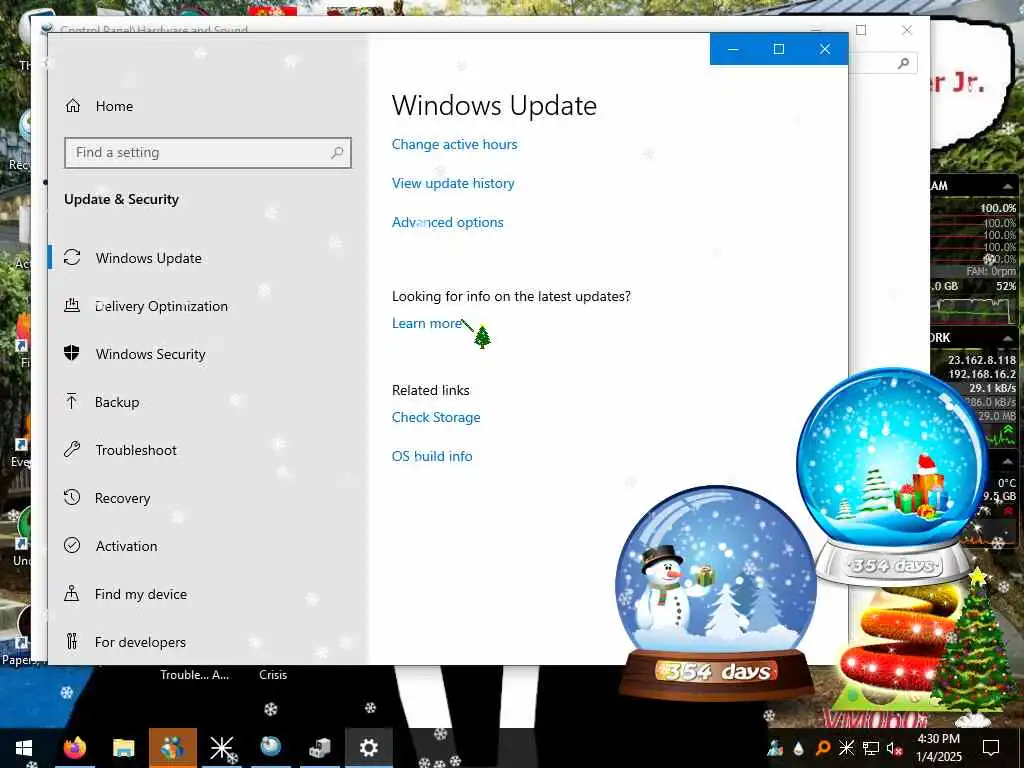This screenshot has width=1024, height=768.
Task: Click the snowflake system tray icon
Action: (x=846, y=748)
